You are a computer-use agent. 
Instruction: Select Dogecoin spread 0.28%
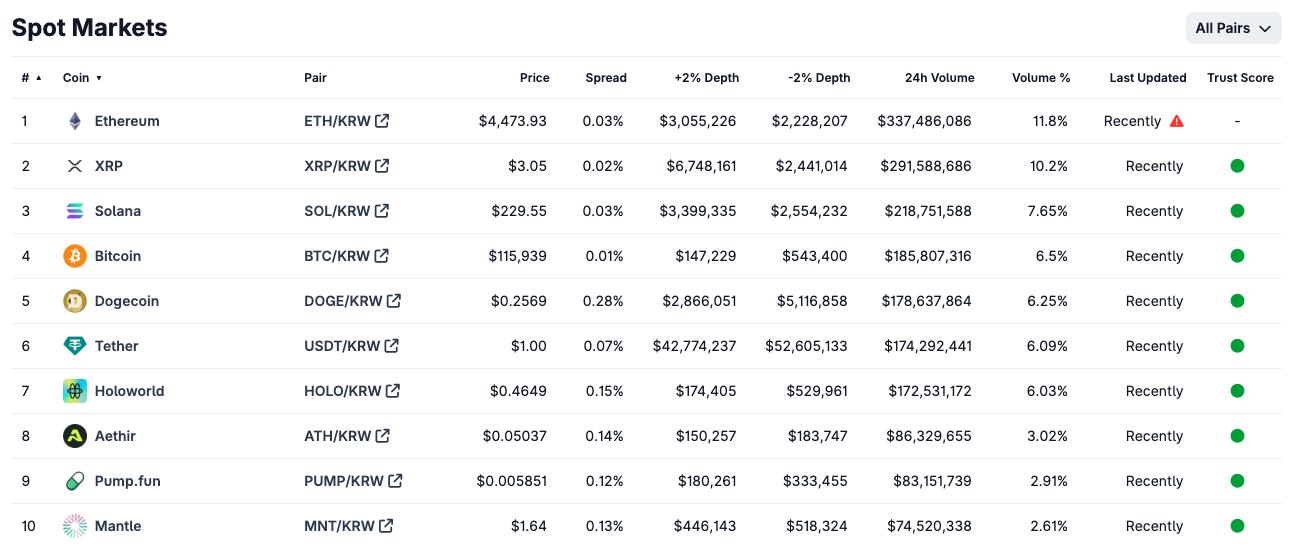click(603, 301)
